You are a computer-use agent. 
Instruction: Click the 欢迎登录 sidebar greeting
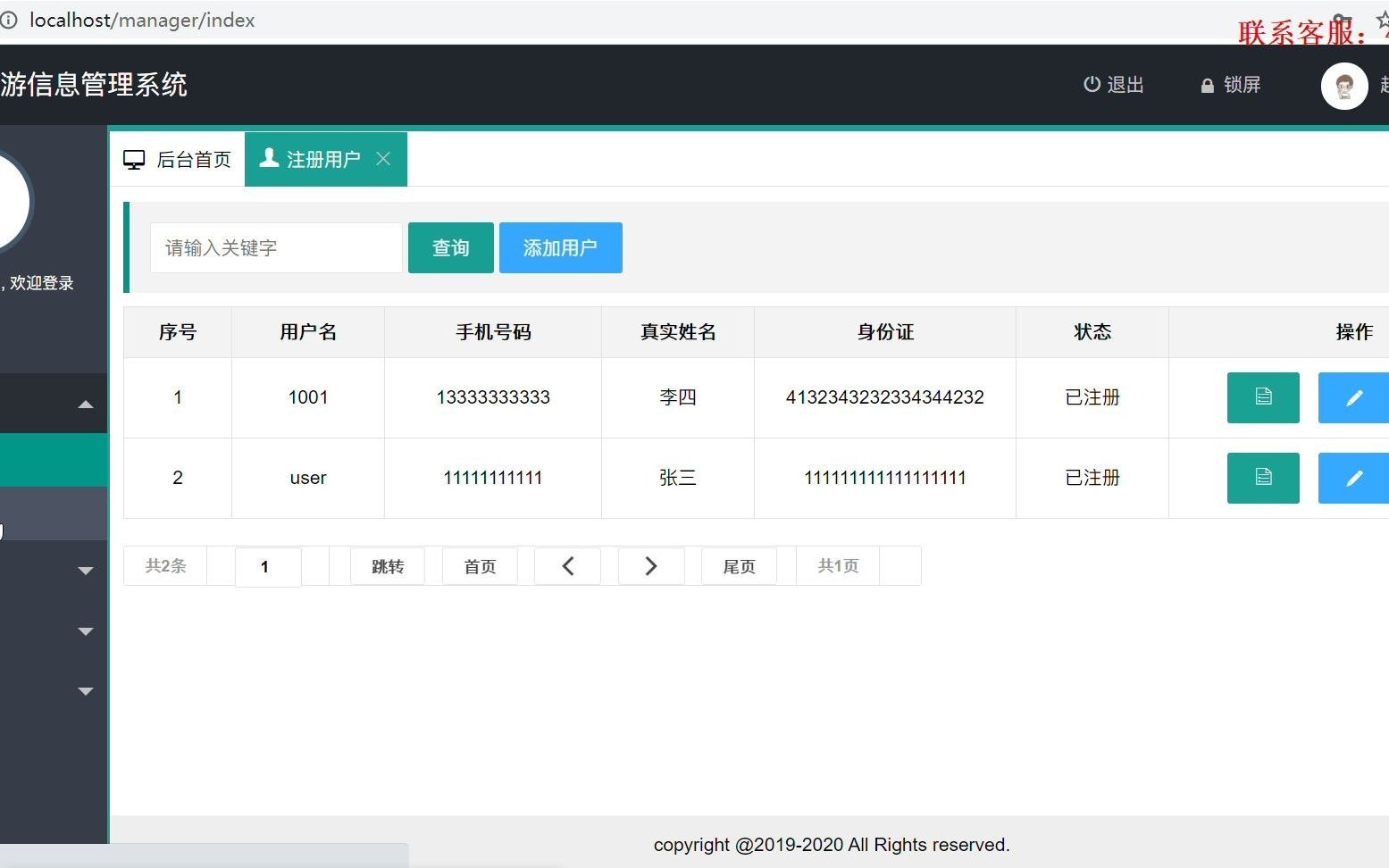(x=41, y=283)
